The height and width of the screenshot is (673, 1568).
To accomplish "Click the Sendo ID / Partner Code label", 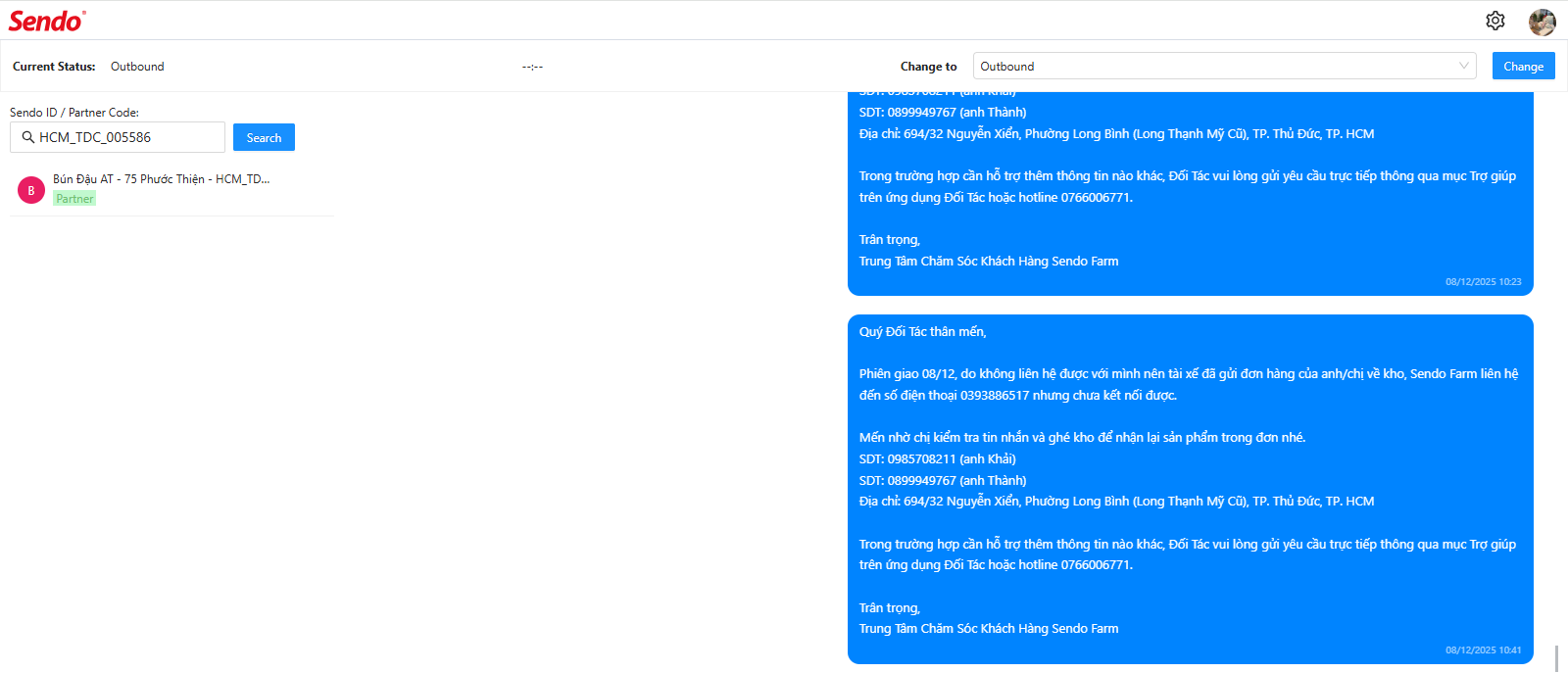I will (x=74, y=113).
